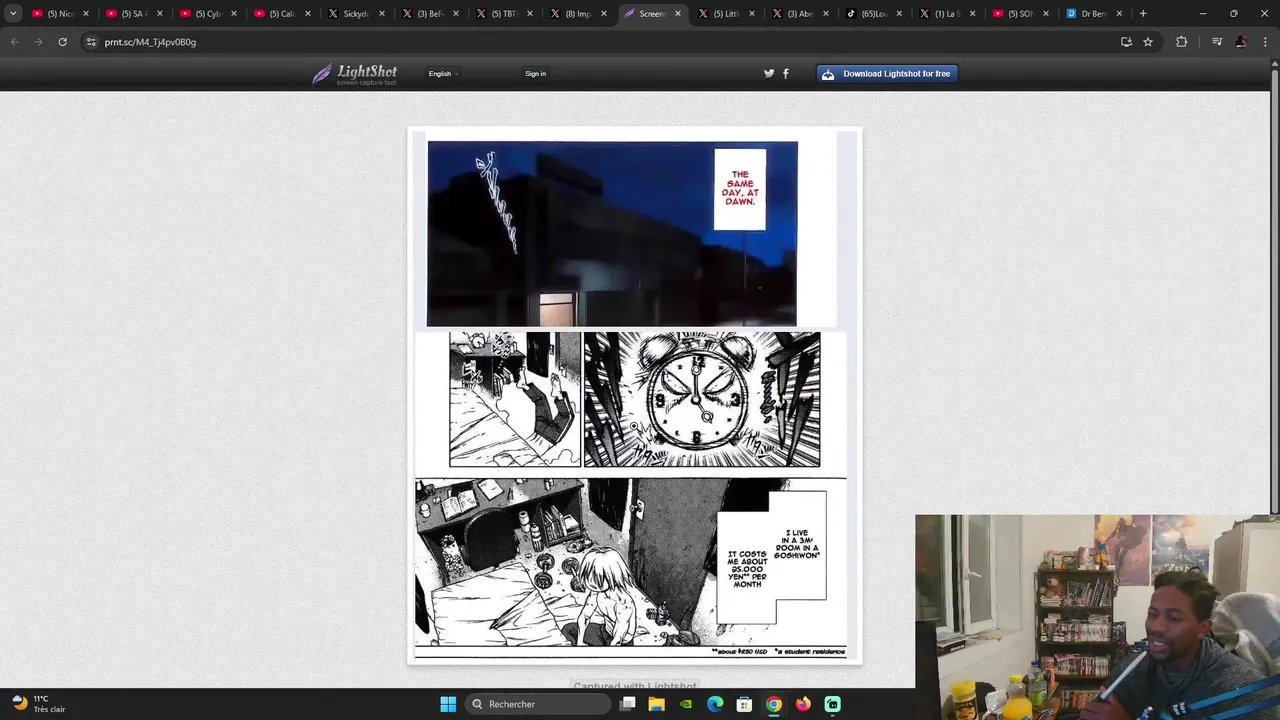Switch to the (5) SOF YouTube tab
This screenshot has height=720, width=1280.
point(1021,14)
